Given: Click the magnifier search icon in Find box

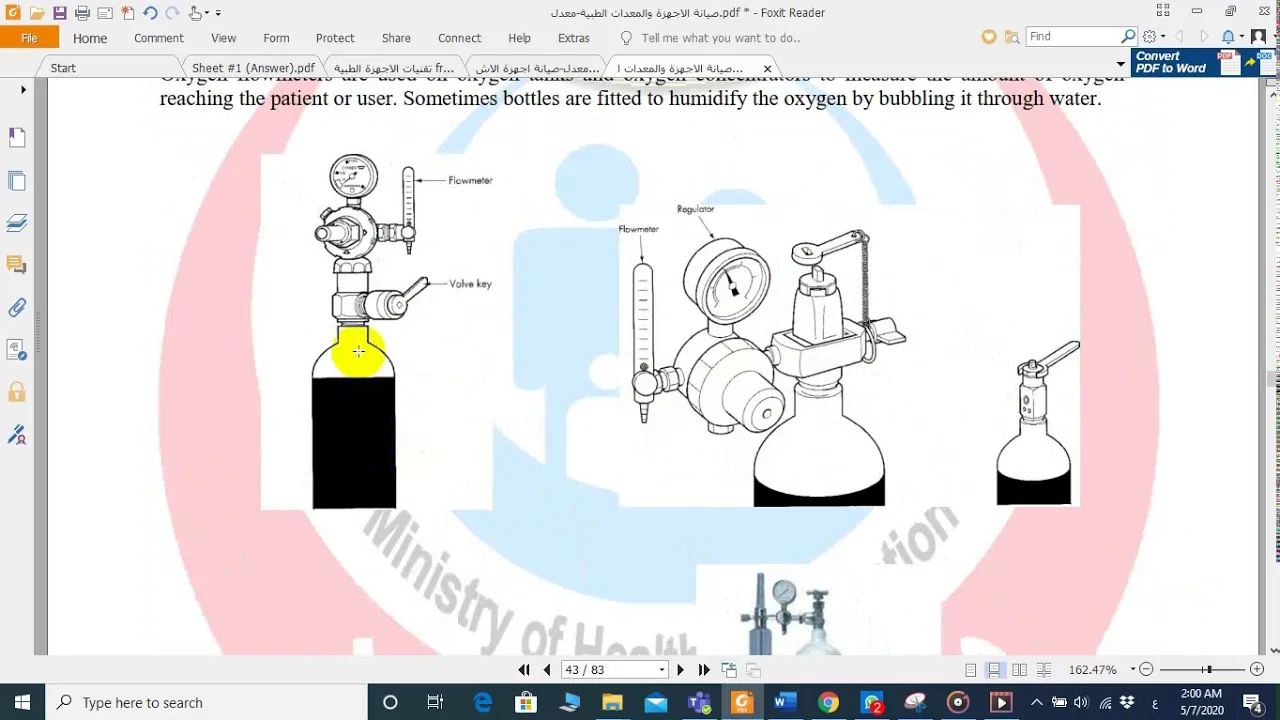Looking at the screenshot, I should [x=1128, y=37].
